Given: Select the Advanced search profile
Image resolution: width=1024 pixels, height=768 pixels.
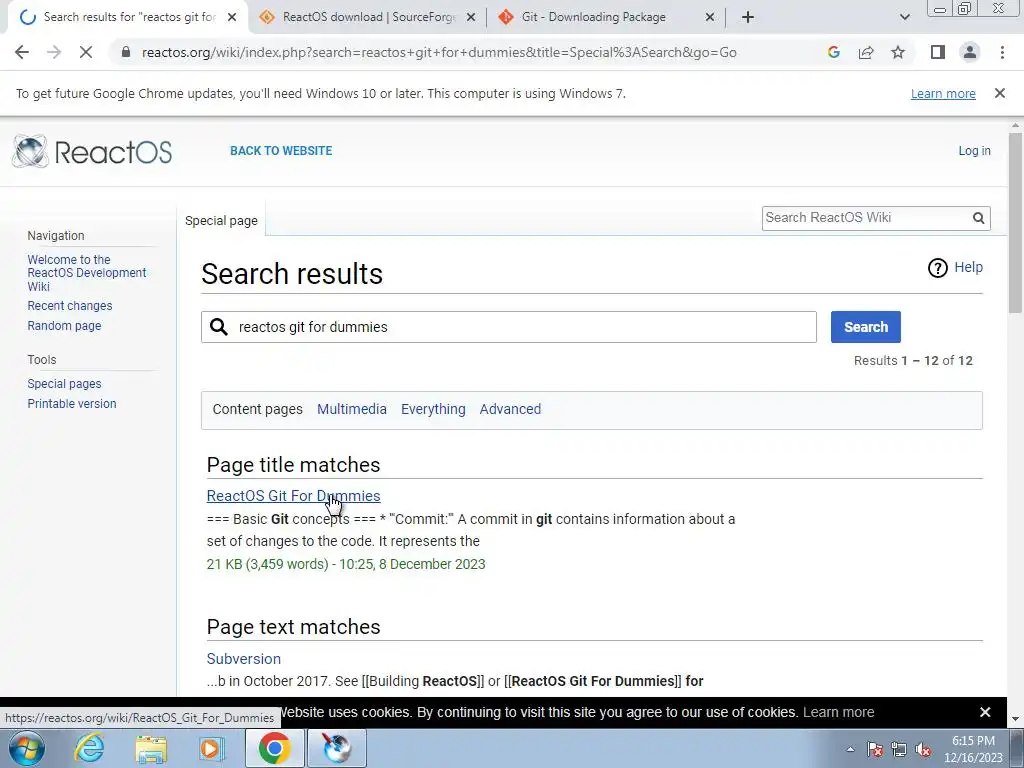Looking at the screenshot, I should (x=510, y=409).
